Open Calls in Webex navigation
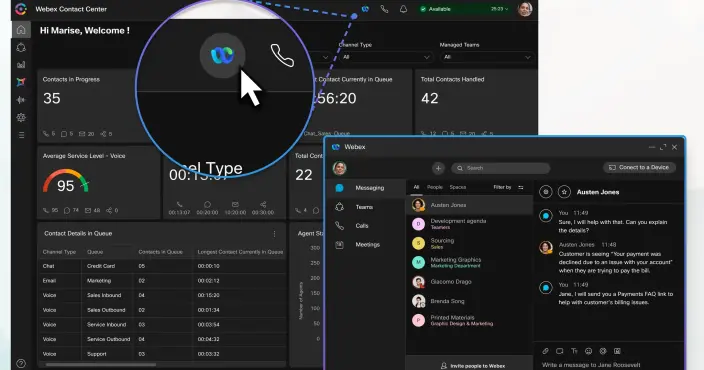704x370 pixels. coord(365,226)
